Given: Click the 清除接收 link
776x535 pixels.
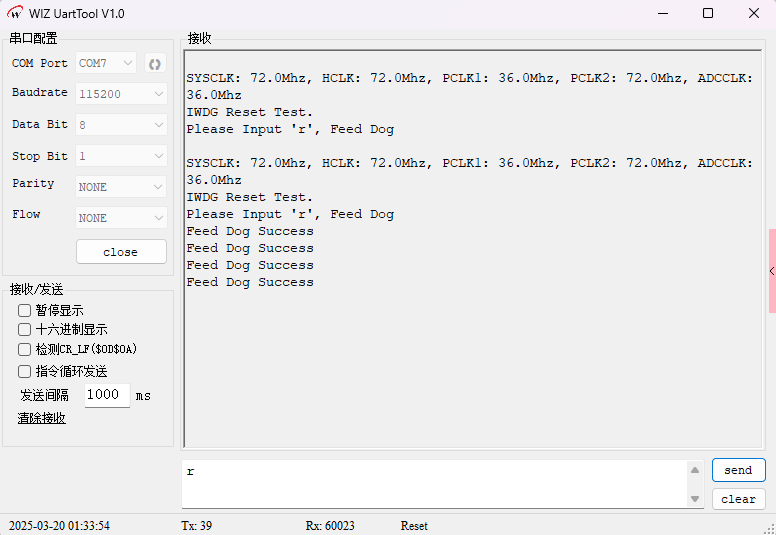Looking at the screenshot, I should click(42, 418).
